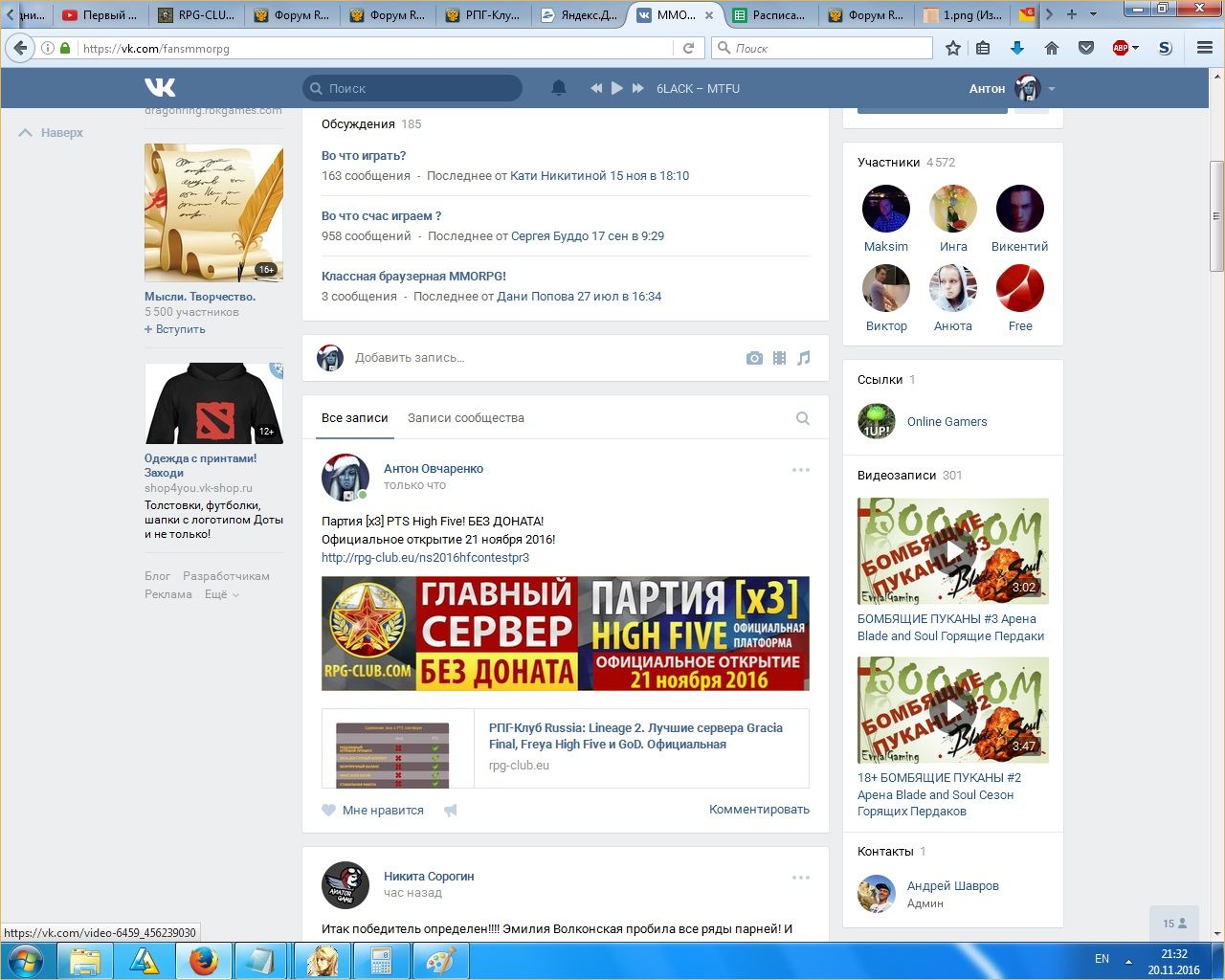This screenshot has width=1225, height=980.
Task: Attach audio to new post
Action: coord(804,358)
